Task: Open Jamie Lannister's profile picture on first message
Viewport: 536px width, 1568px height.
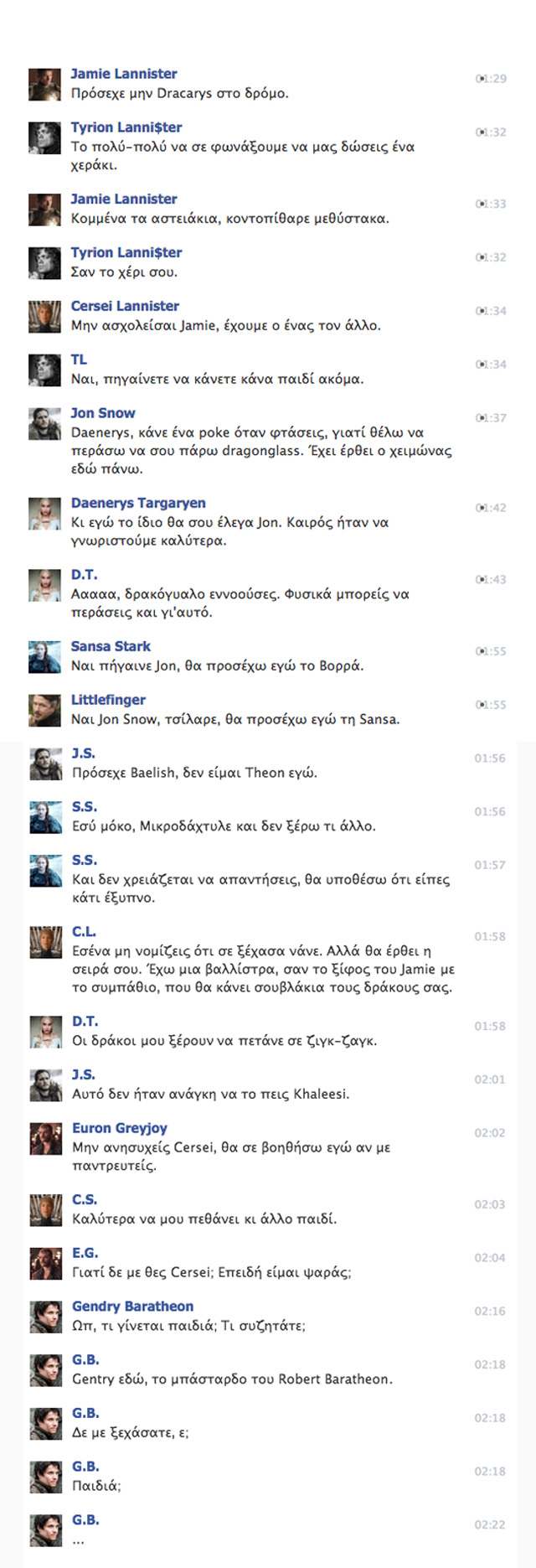Action: [44, 84]
